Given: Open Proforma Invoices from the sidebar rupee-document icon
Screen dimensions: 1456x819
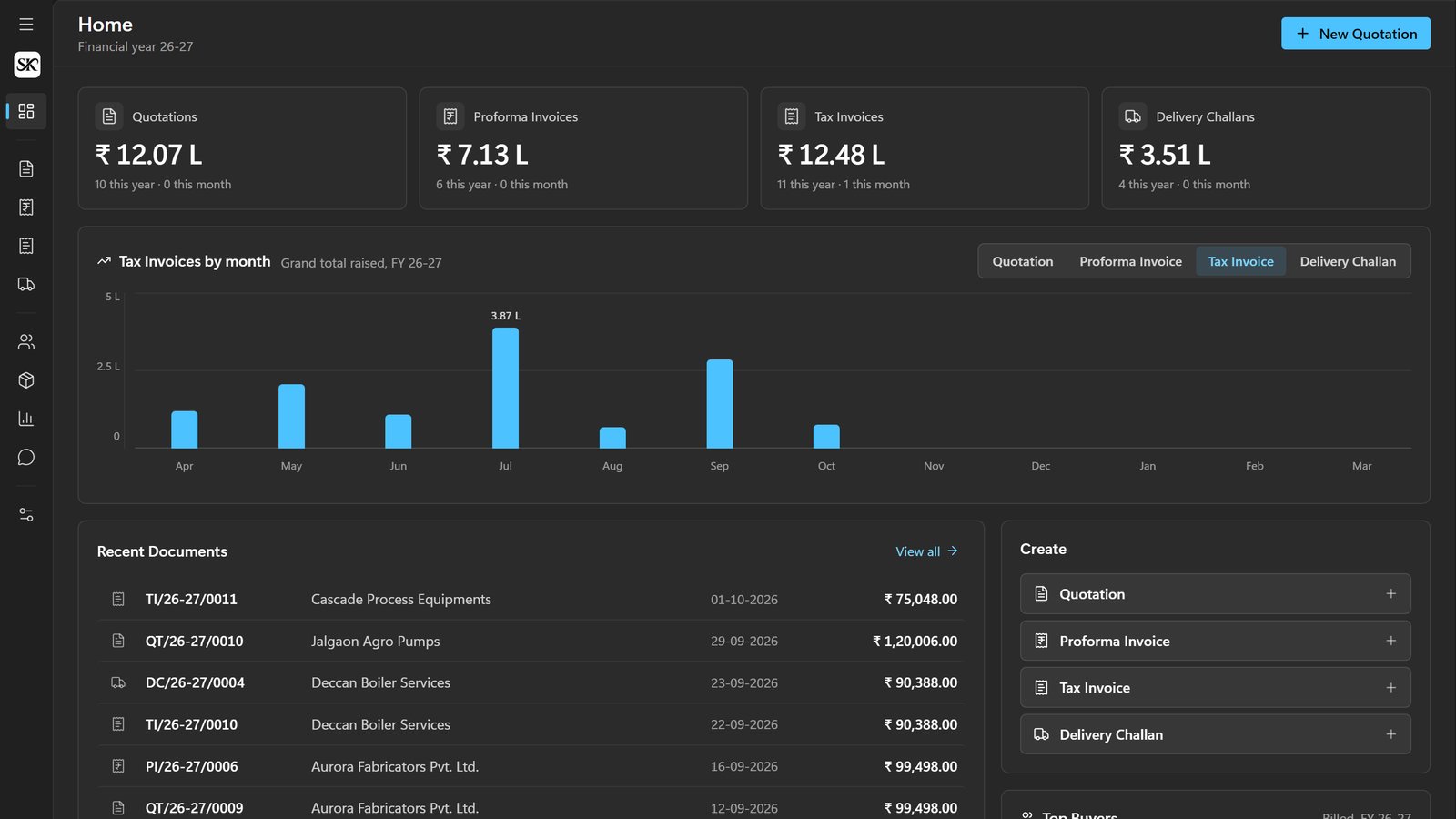Looking at the screenshot, I should click(x=26, y=207).
